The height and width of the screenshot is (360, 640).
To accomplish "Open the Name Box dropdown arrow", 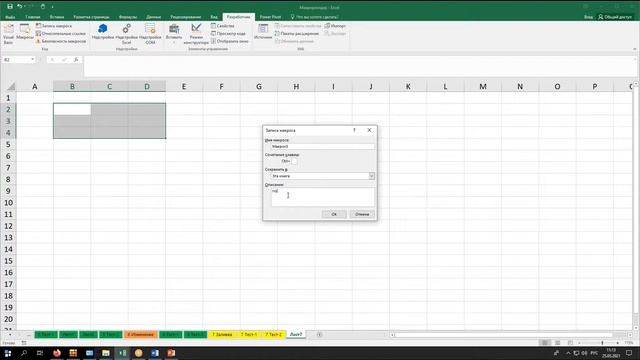I will coord(32,60).
